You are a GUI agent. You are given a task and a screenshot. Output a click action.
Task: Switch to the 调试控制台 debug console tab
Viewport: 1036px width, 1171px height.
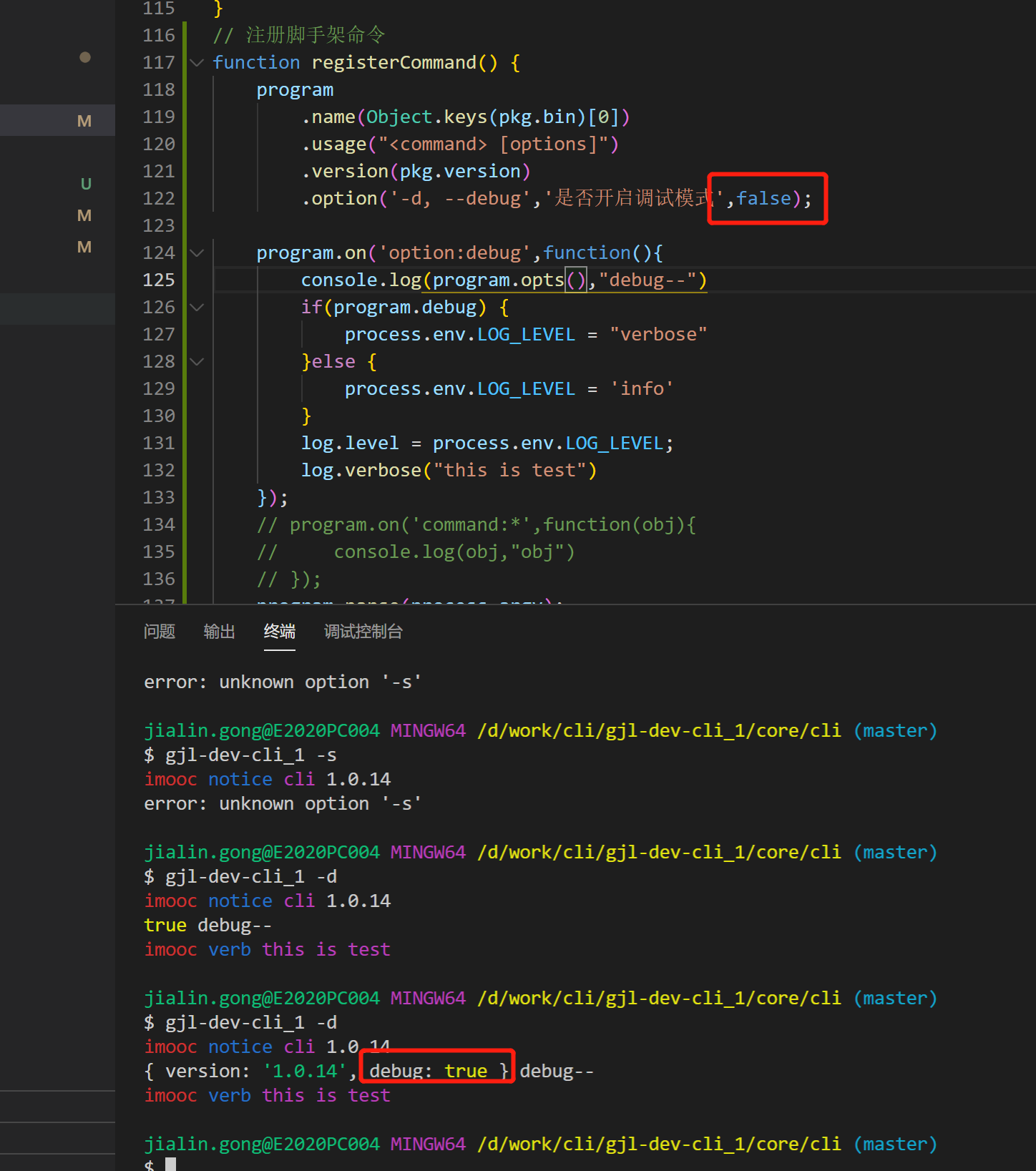[x=363, y=632]
